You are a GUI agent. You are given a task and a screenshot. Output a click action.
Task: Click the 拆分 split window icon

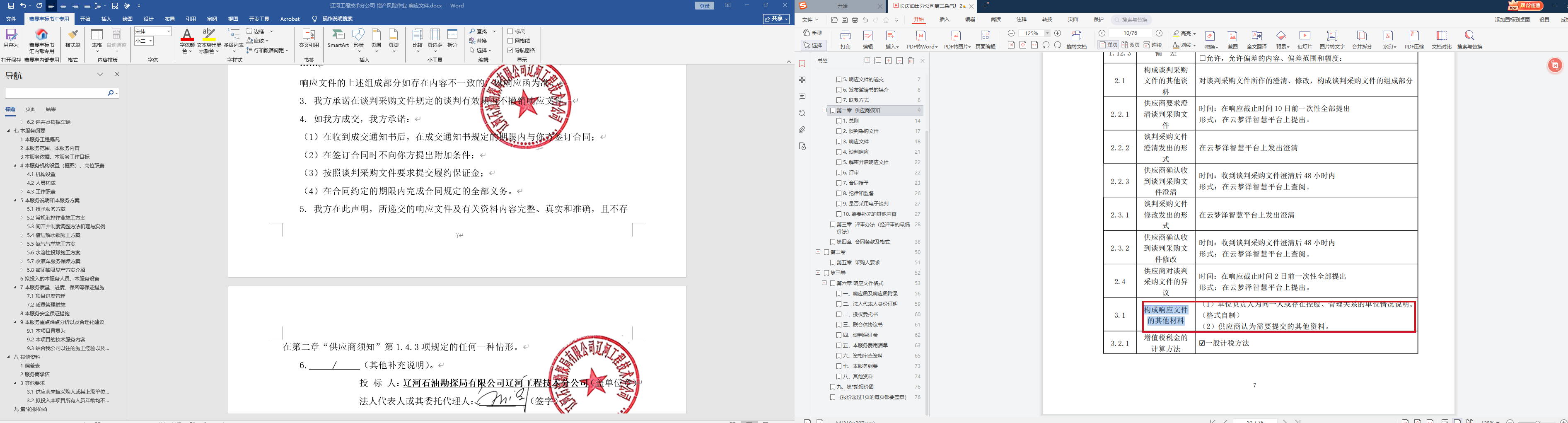click(x=452, y=39)
